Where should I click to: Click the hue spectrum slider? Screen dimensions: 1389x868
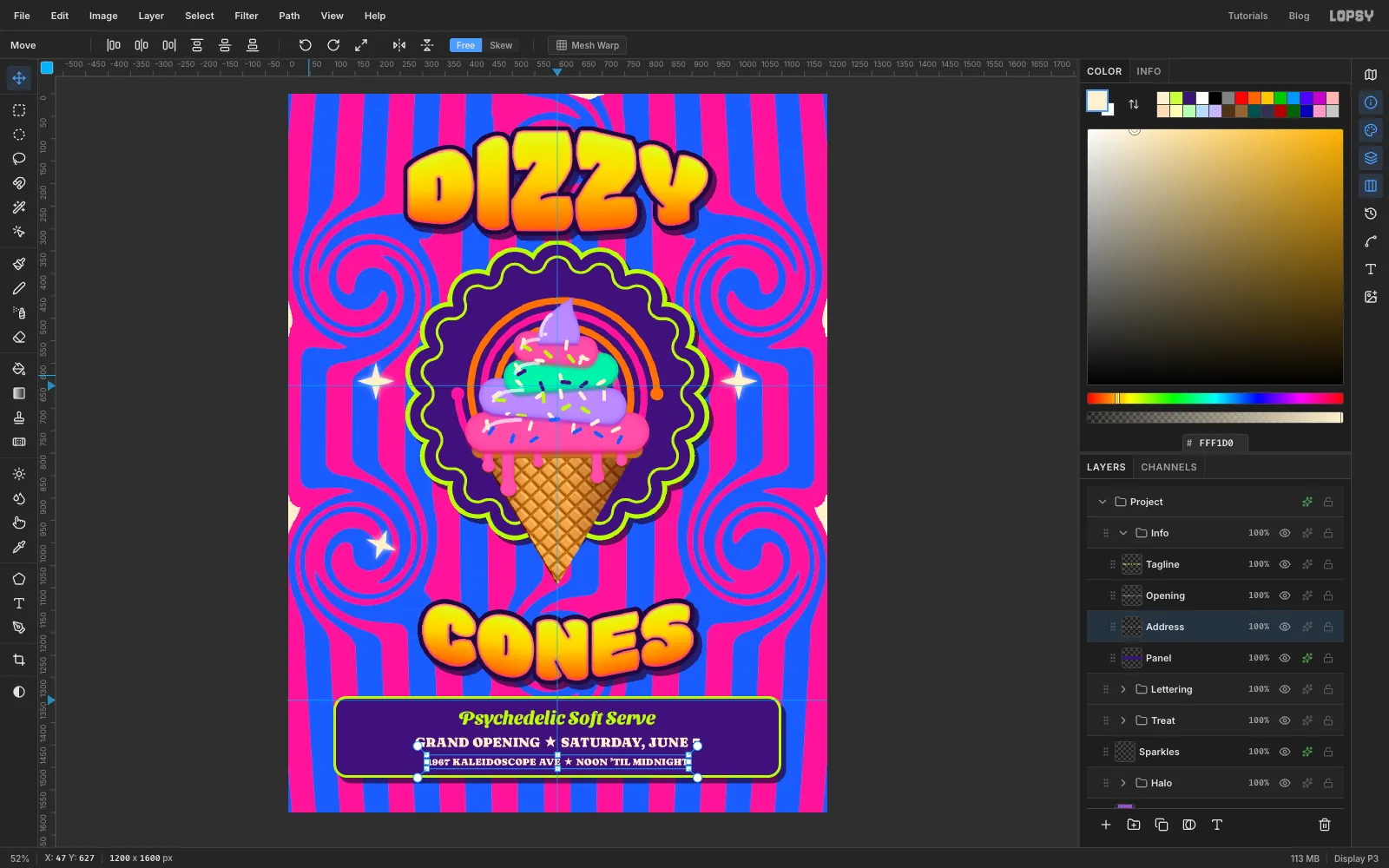coord(1215,398)
